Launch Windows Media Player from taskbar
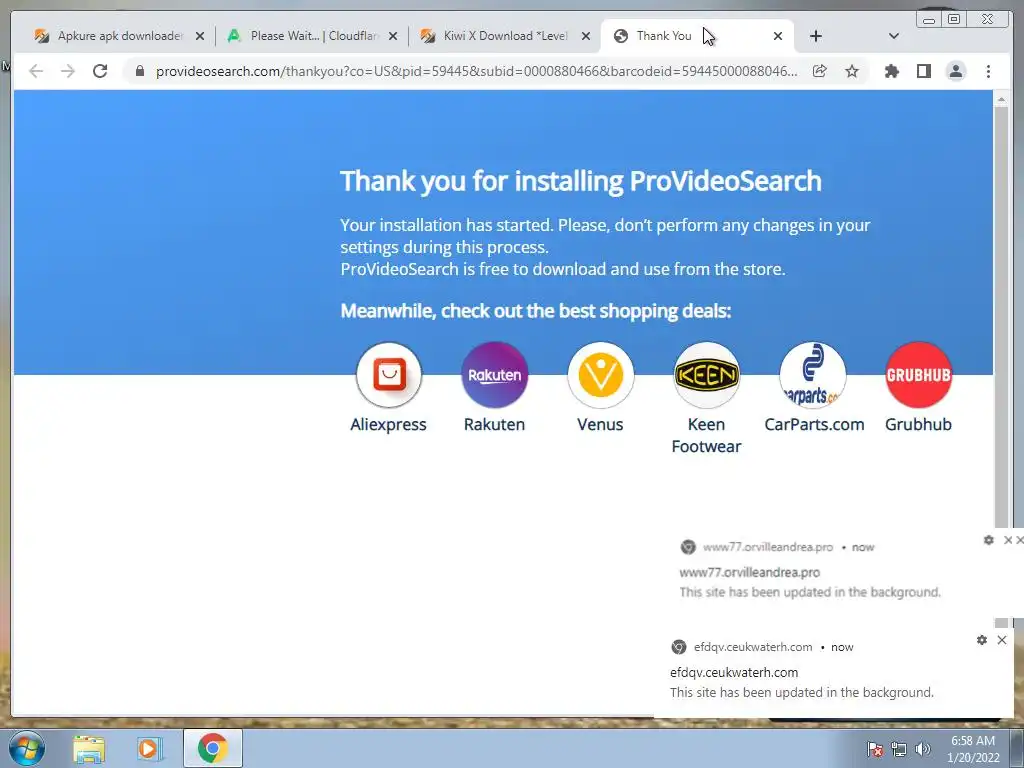Viewport: 1024px width, 768px height. (x=149, y=749)
